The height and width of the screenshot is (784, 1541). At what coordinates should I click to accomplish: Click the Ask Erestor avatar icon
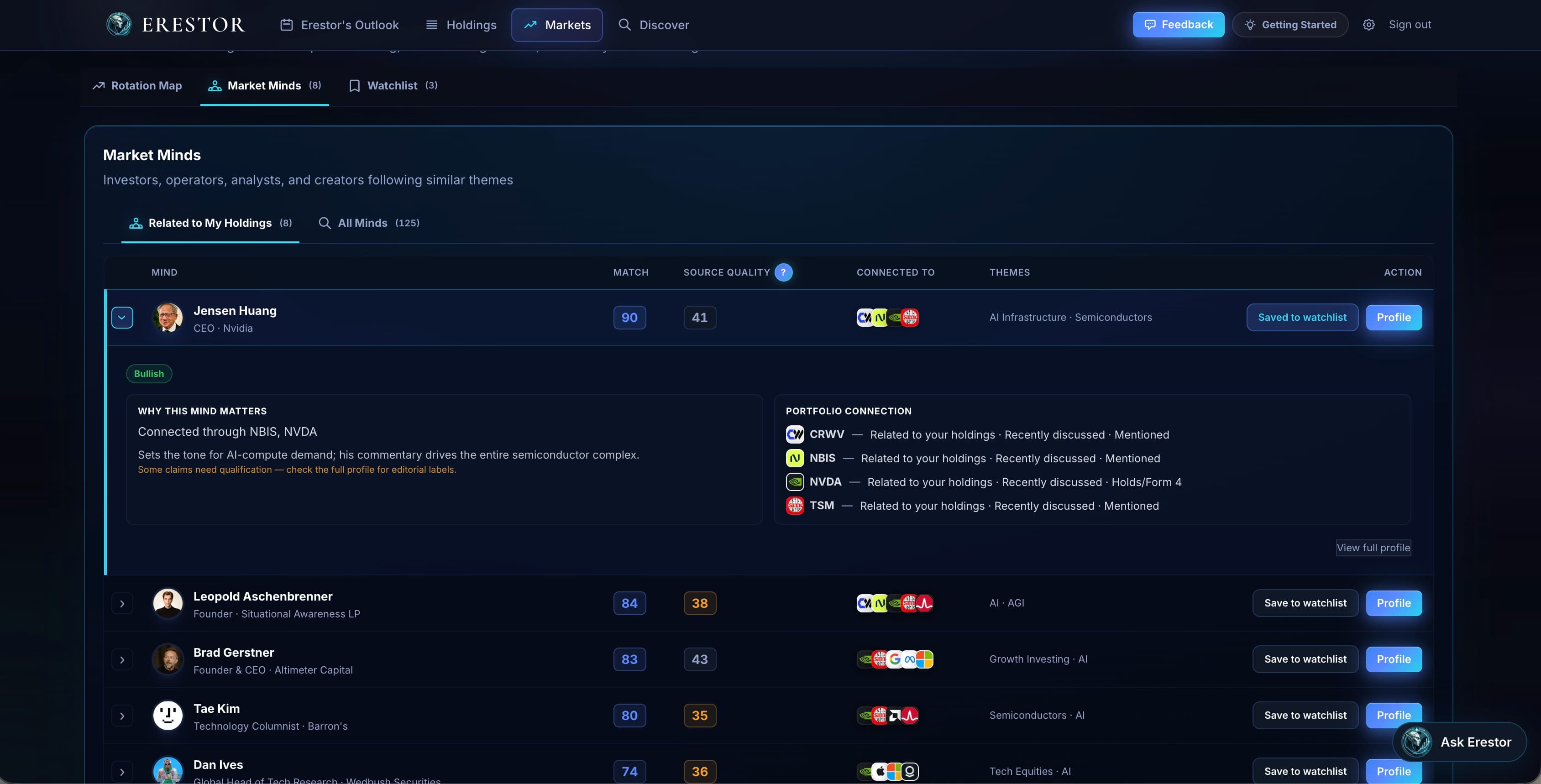pyautogui.click(x=1416, y=742)
